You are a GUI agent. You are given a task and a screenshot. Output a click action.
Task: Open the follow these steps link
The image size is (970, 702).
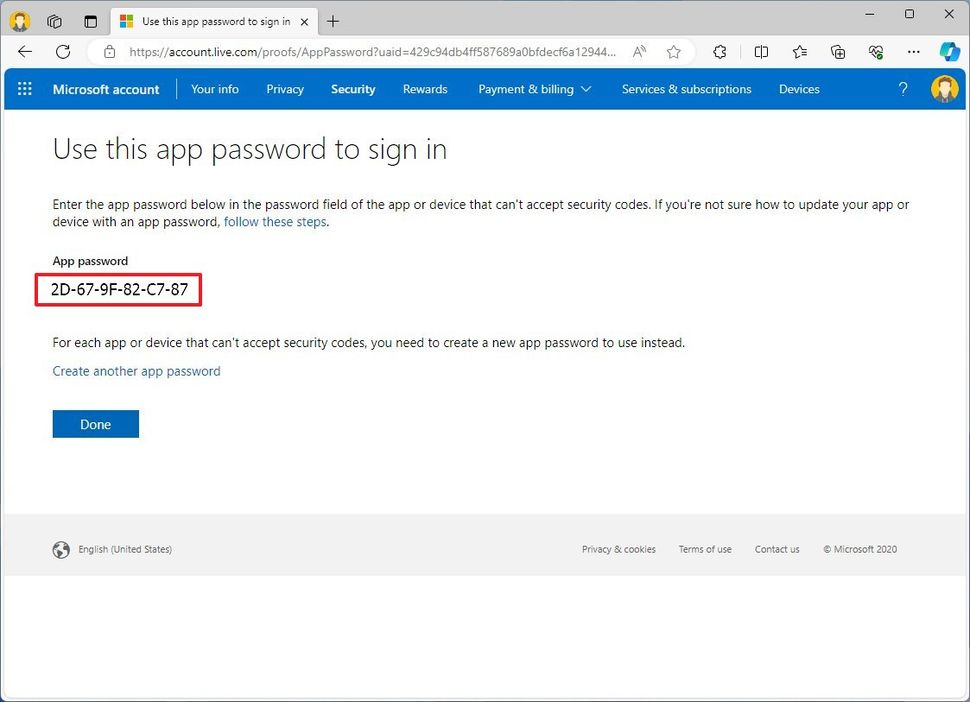pyautogui.click(x=274, y=221)
